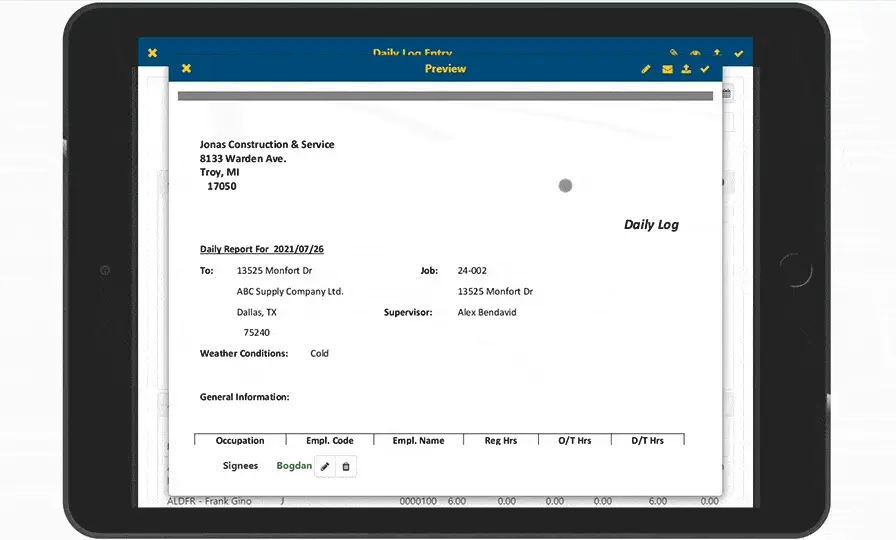Click the Occupation column header
Viewport: 896px width, 540px height.
240,440
